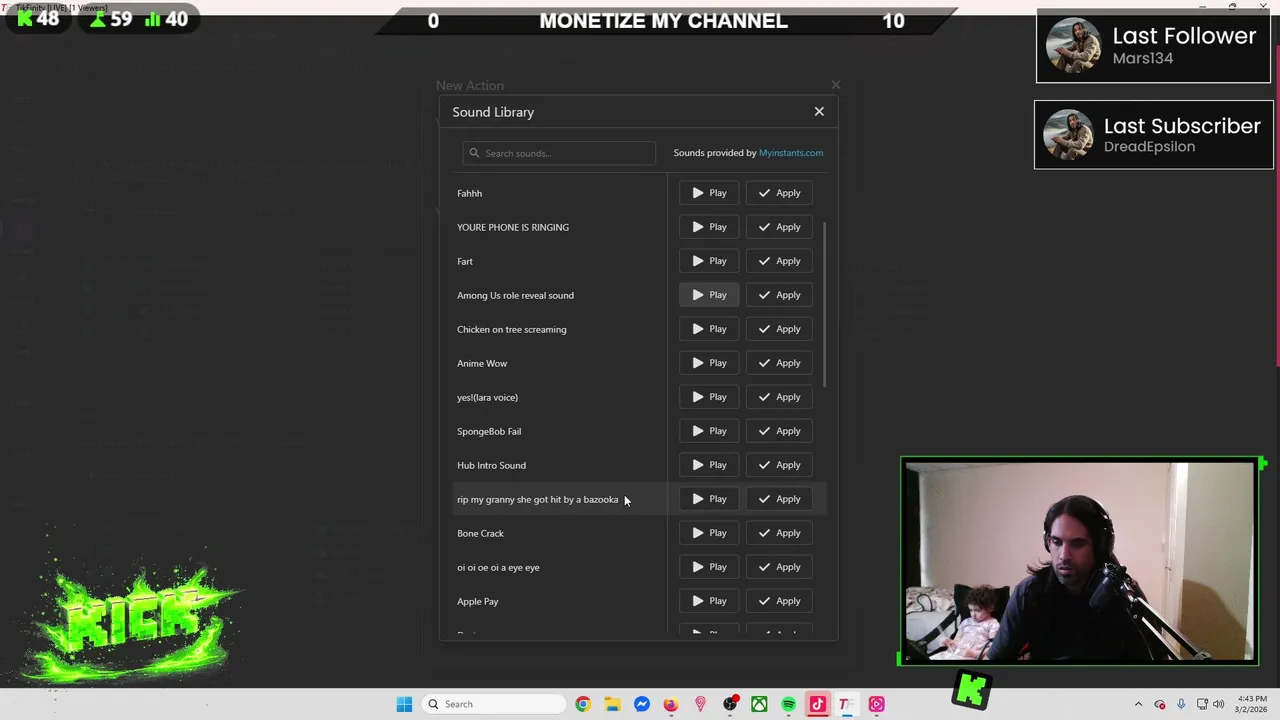The image size is (1280, 720).
Task: Play Chicken on tree screaming
Action: [x=709, y=329]
